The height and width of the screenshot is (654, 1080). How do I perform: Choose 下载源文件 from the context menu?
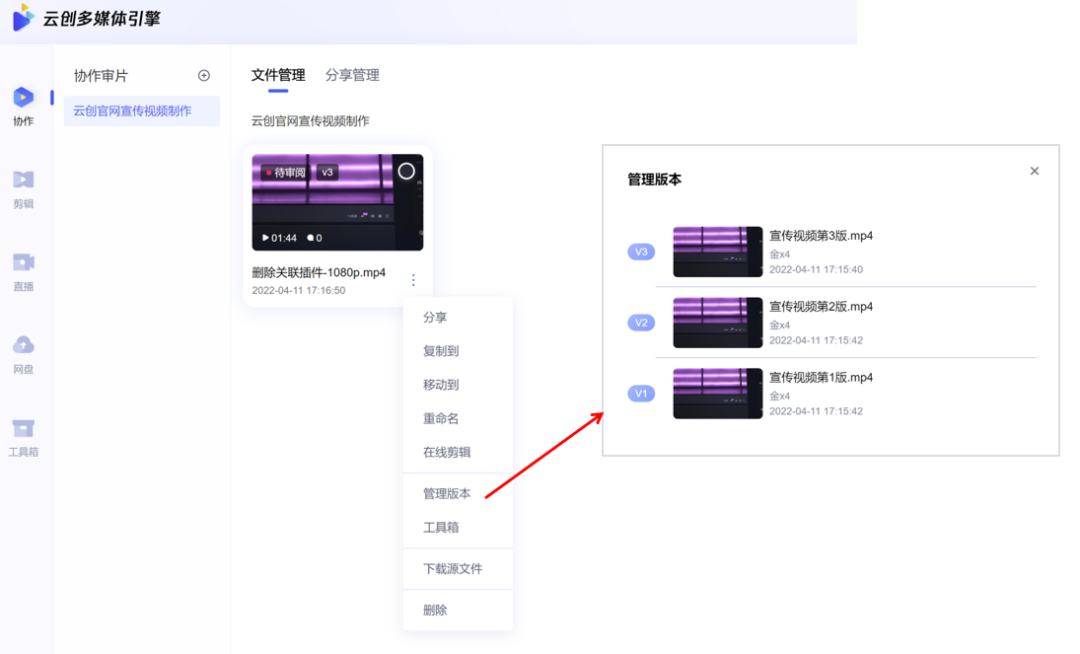coord(453,569)
